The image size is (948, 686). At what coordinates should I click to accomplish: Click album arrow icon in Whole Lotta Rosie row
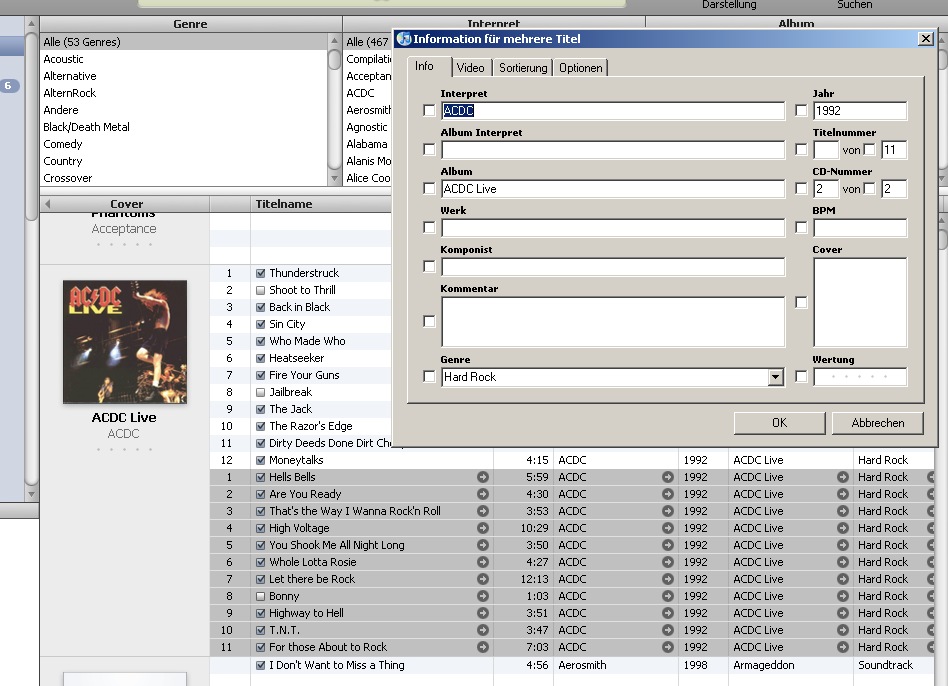click(843, 561)
